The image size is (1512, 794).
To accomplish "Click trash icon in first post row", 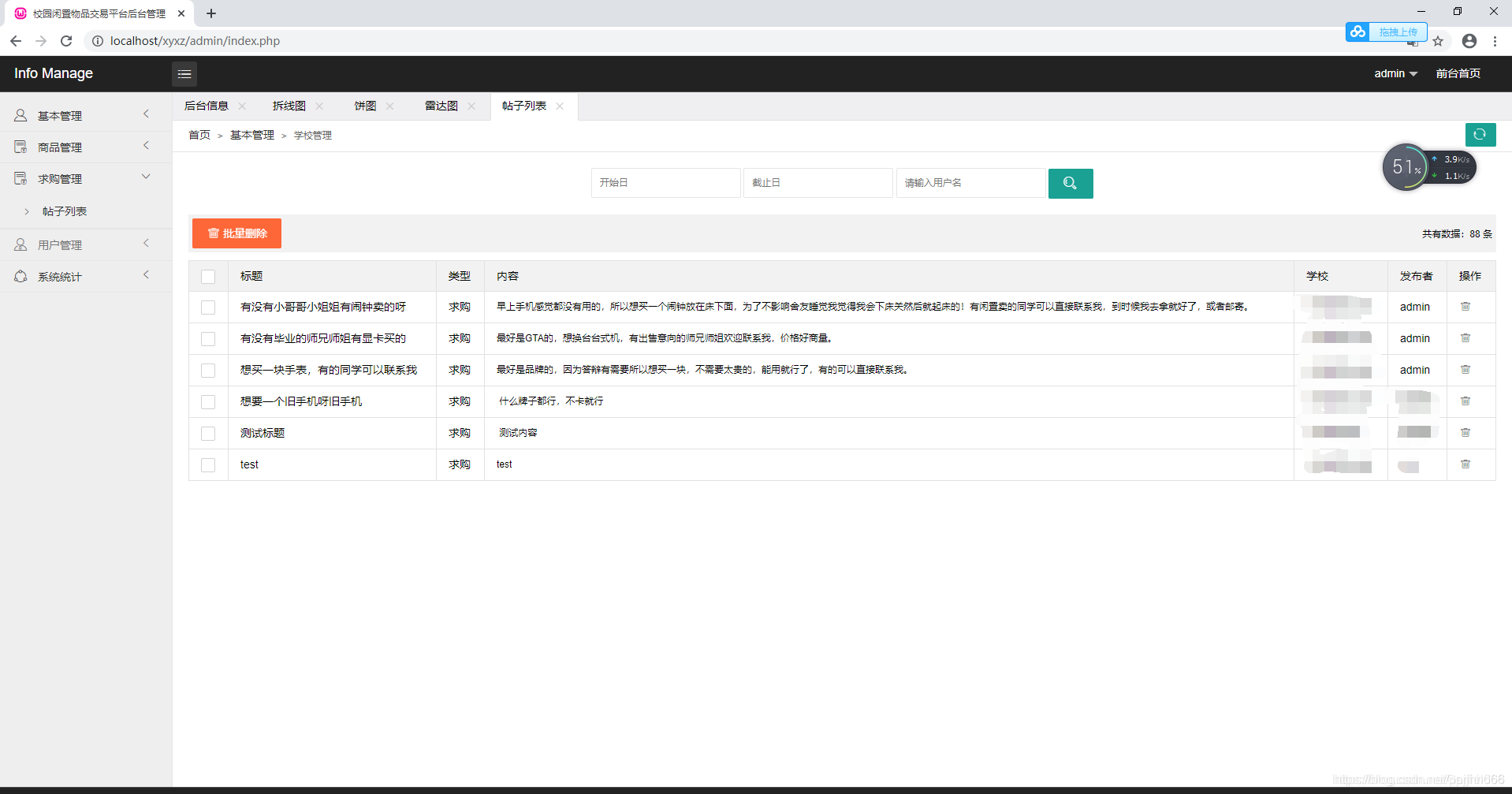I will 1465,307.
